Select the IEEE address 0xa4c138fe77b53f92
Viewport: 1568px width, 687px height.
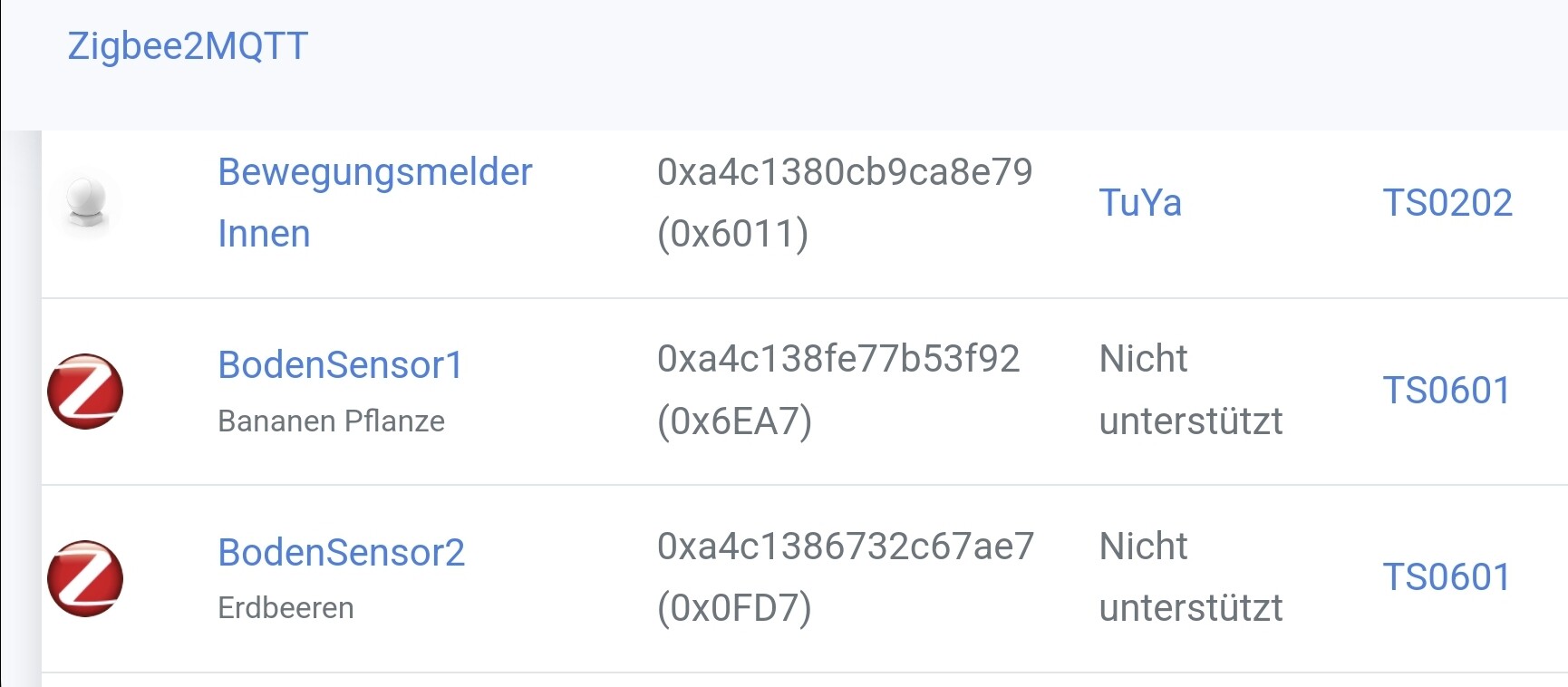click(x=838, y=359)
